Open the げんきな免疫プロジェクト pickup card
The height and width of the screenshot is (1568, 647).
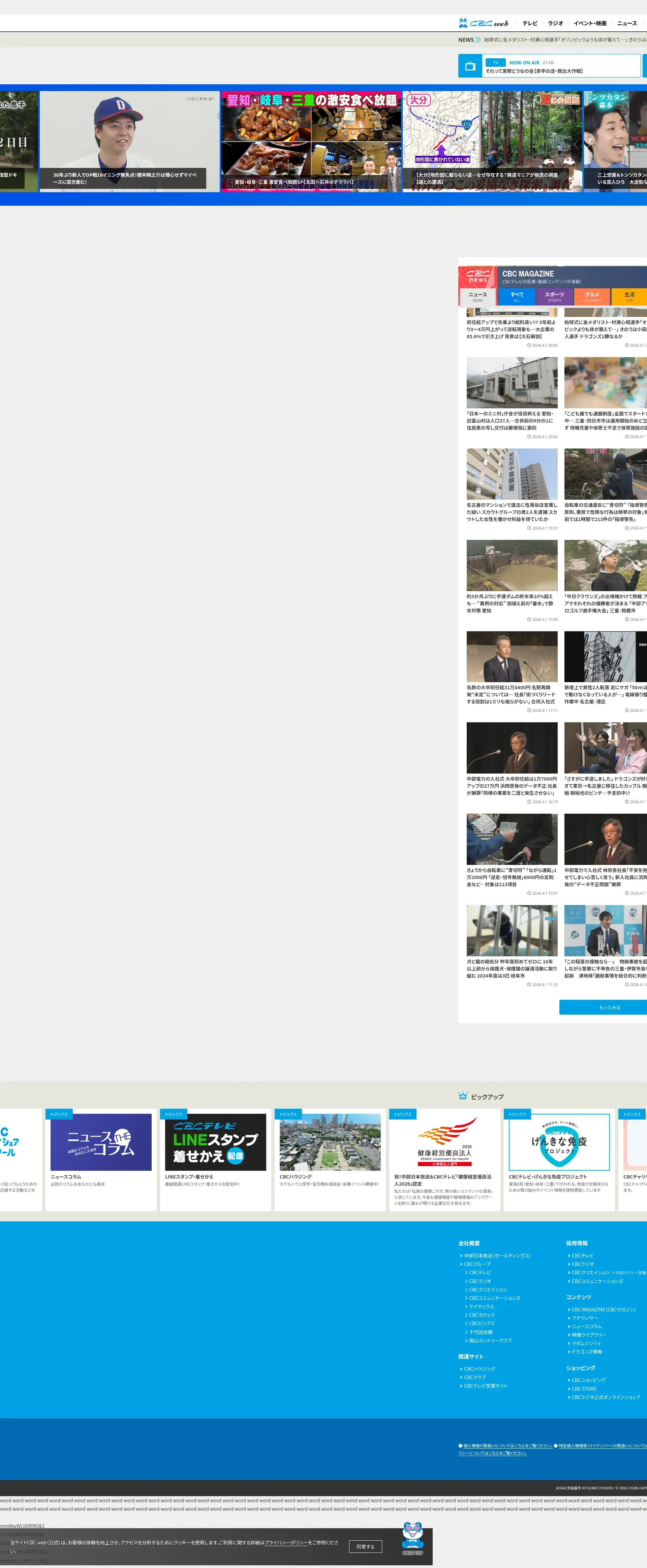[x=559, y=1160]
